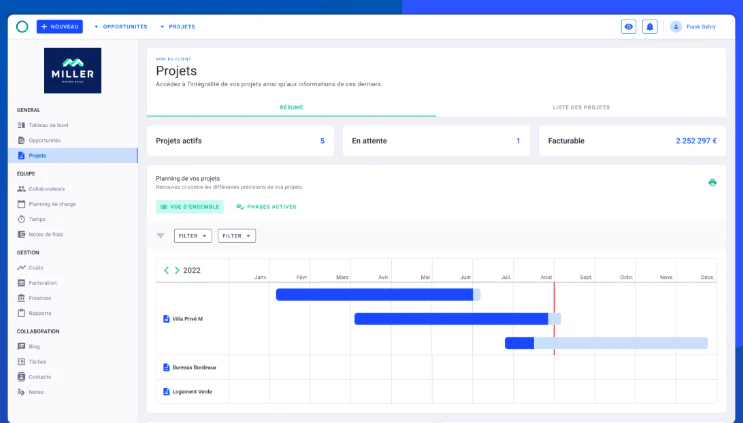Click the filter lines icon
Image resolution: width=743 pixels, height=423 pixels.
[160, 235]
